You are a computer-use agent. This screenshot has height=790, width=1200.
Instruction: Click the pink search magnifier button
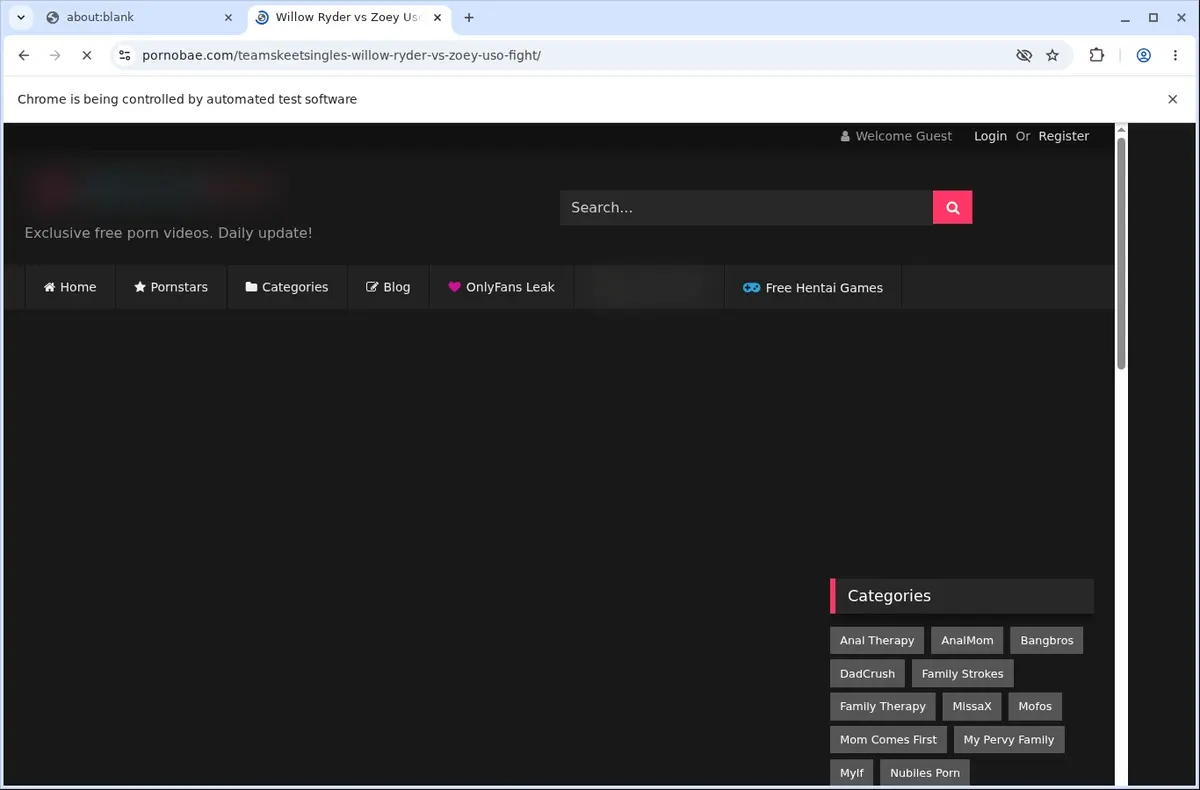pyautogui.click(x=952, y=208)
